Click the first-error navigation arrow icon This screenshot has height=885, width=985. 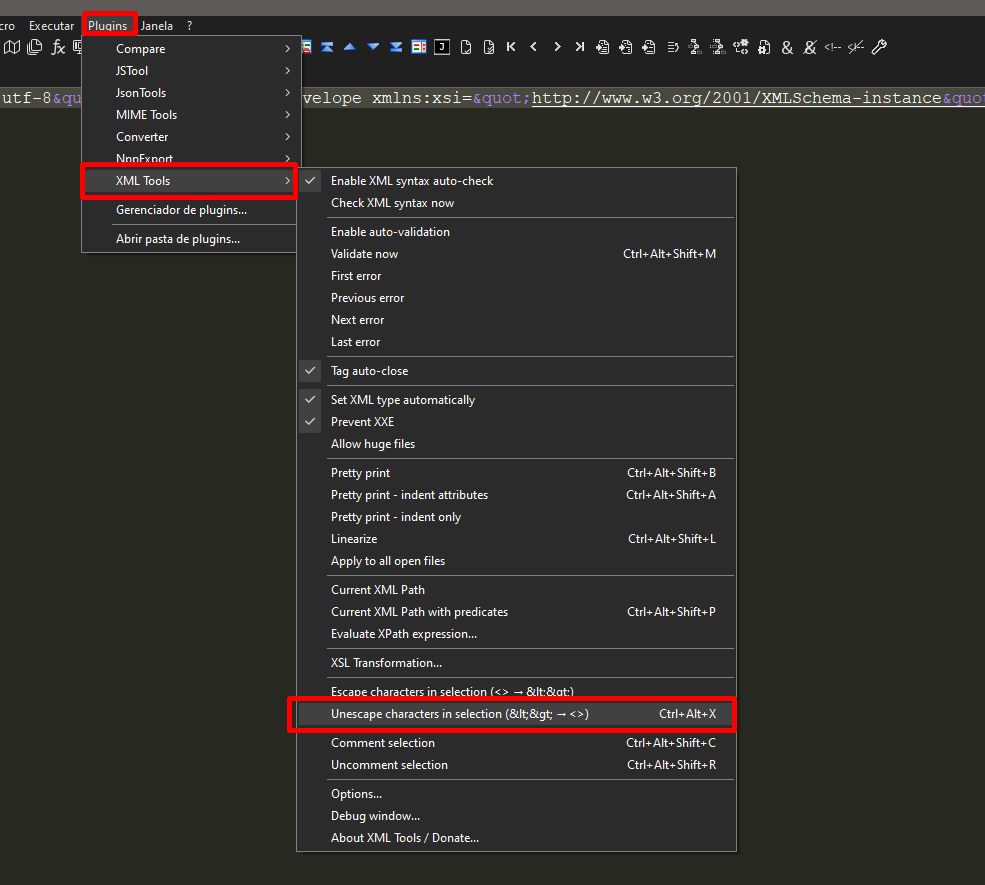(510, 46)
